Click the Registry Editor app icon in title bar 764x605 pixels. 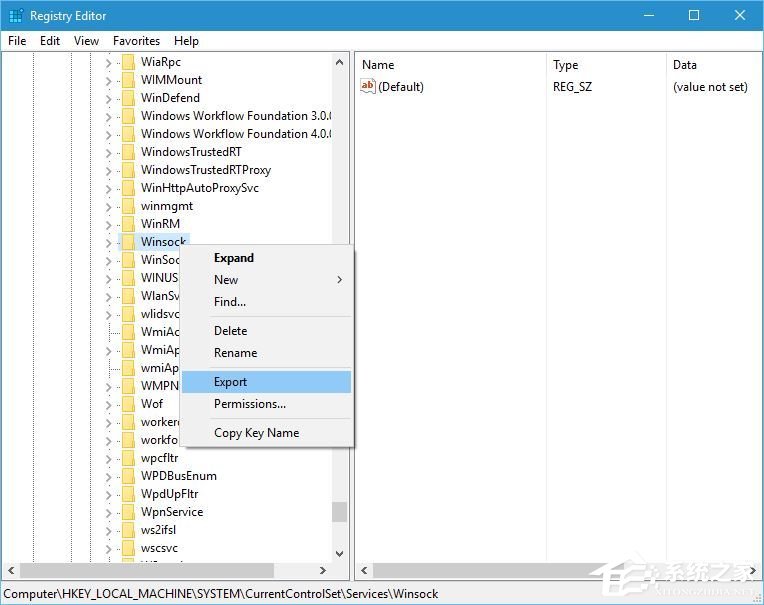coord(15,15)
